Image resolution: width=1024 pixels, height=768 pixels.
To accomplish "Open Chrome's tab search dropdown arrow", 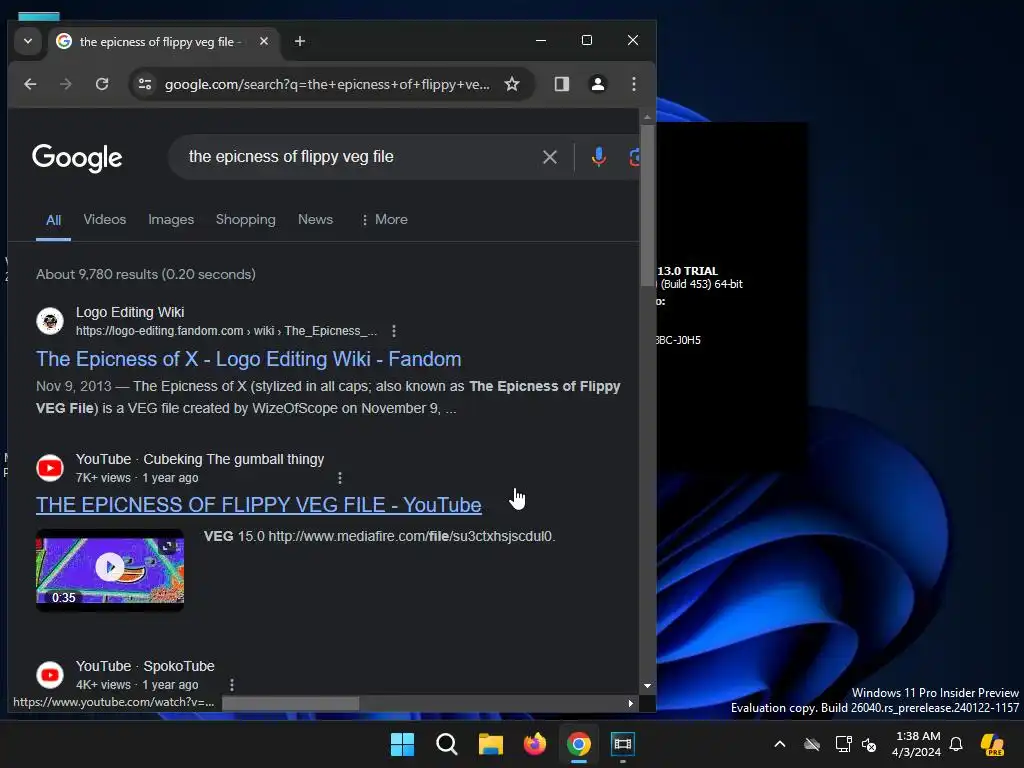I will tap(27, 41).
